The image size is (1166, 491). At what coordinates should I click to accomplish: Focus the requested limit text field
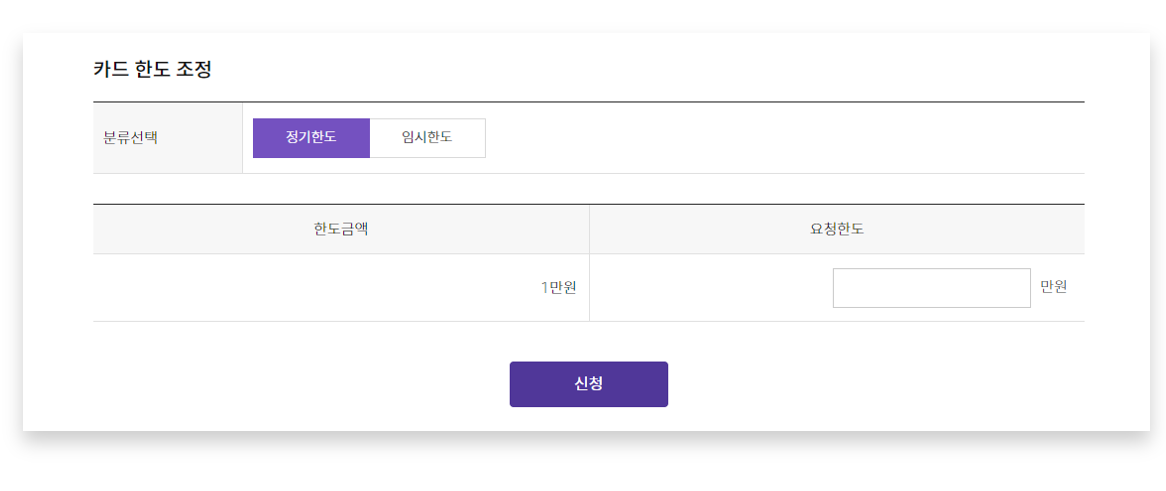click(931, 288)
